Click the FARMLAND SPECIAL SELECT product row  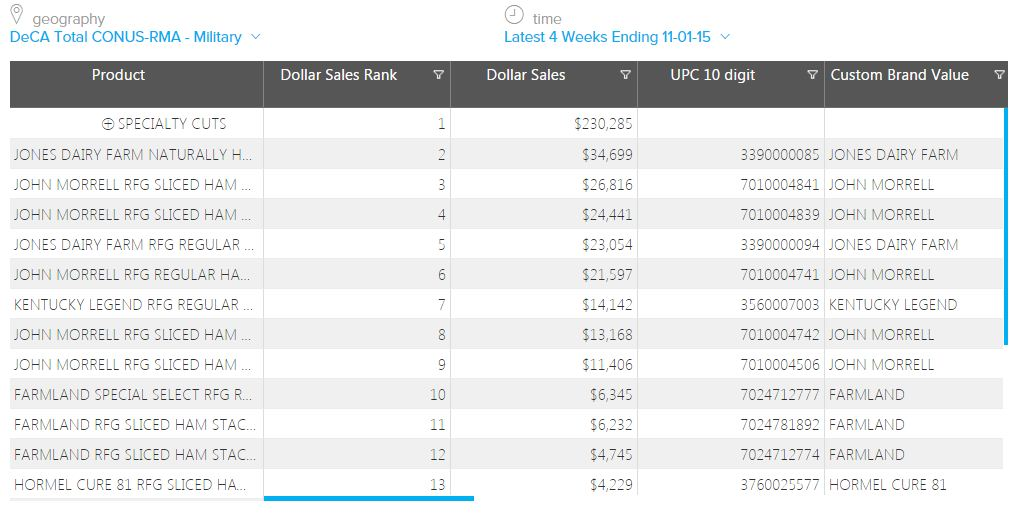133,394
